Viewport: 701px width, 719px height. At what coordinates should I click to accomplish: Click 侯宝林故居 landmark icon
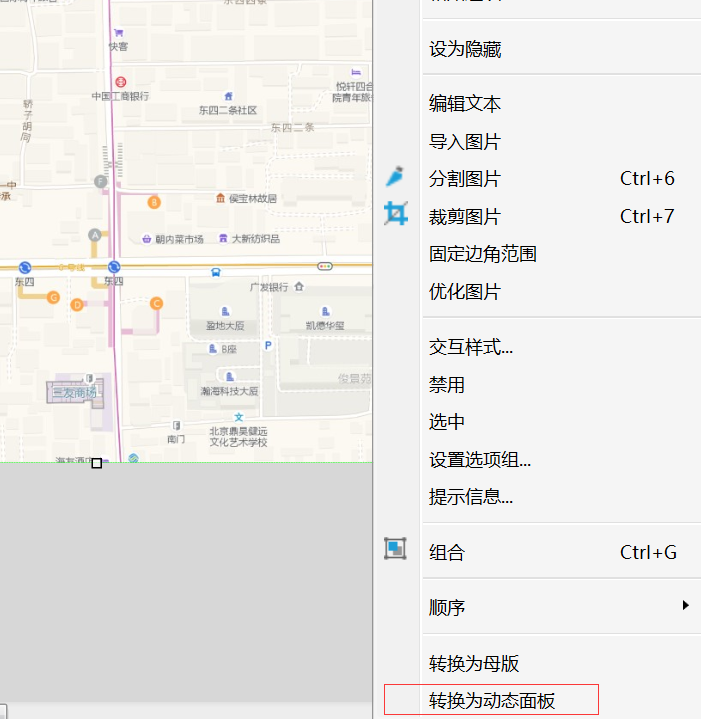221,198
